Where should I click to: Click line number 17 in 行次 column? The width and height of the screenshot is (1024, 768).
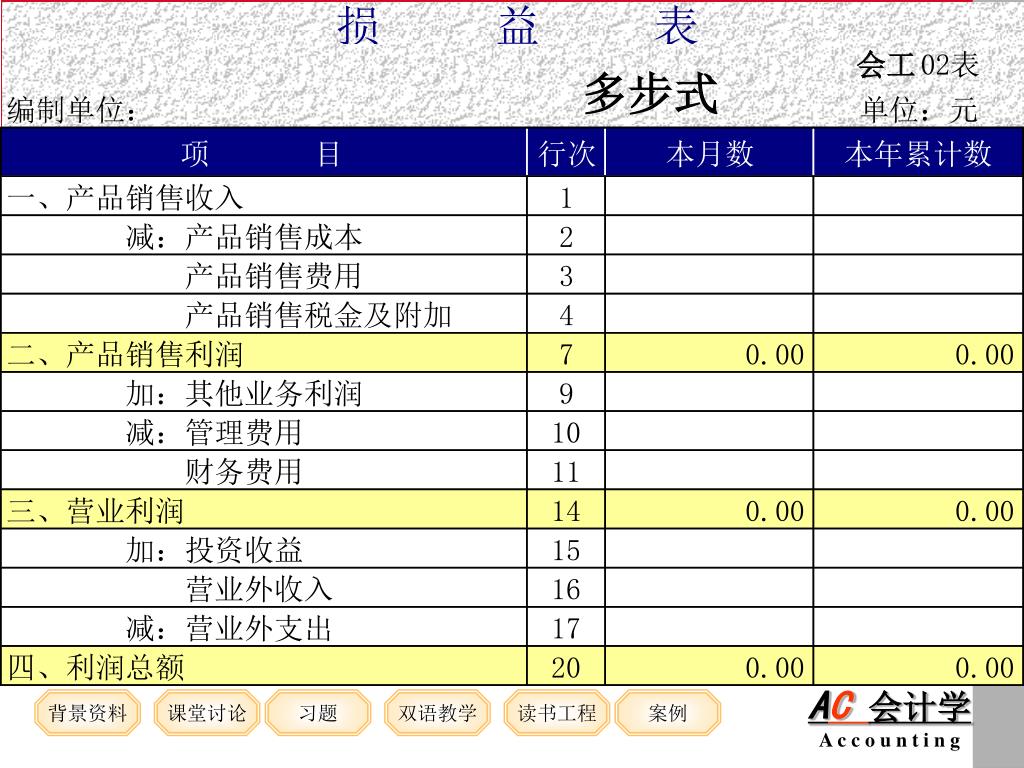[x=566, y=629]
